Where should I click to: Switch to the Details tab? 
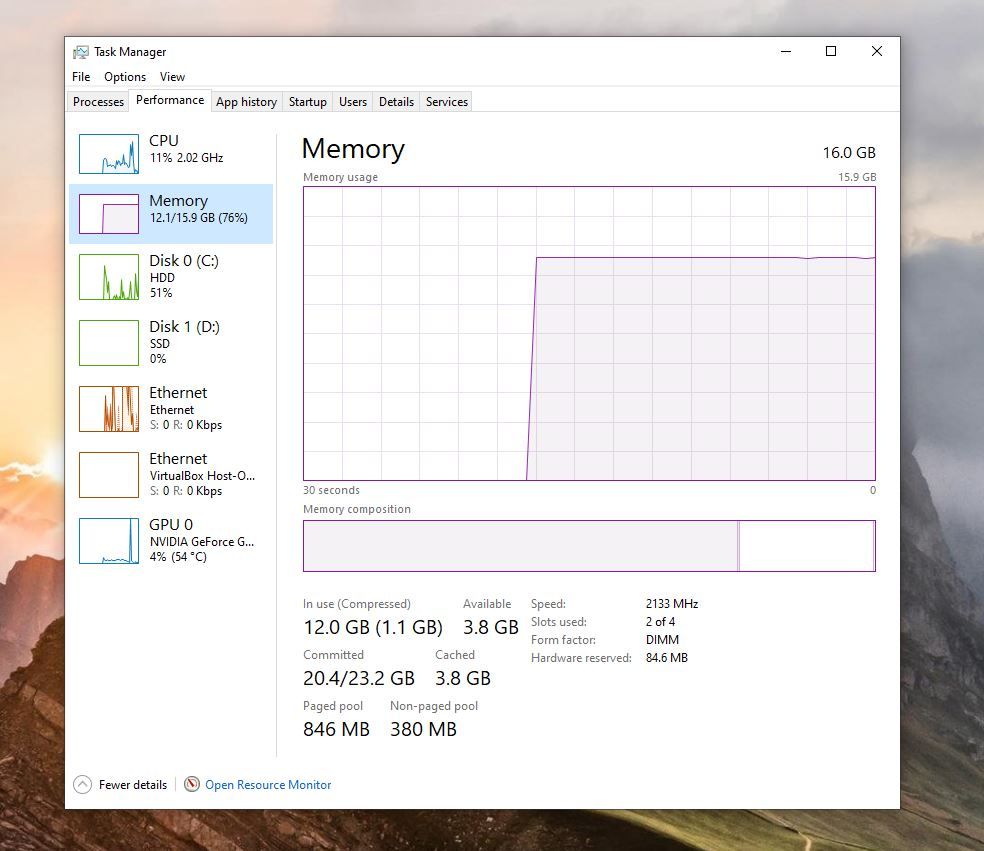396,101
